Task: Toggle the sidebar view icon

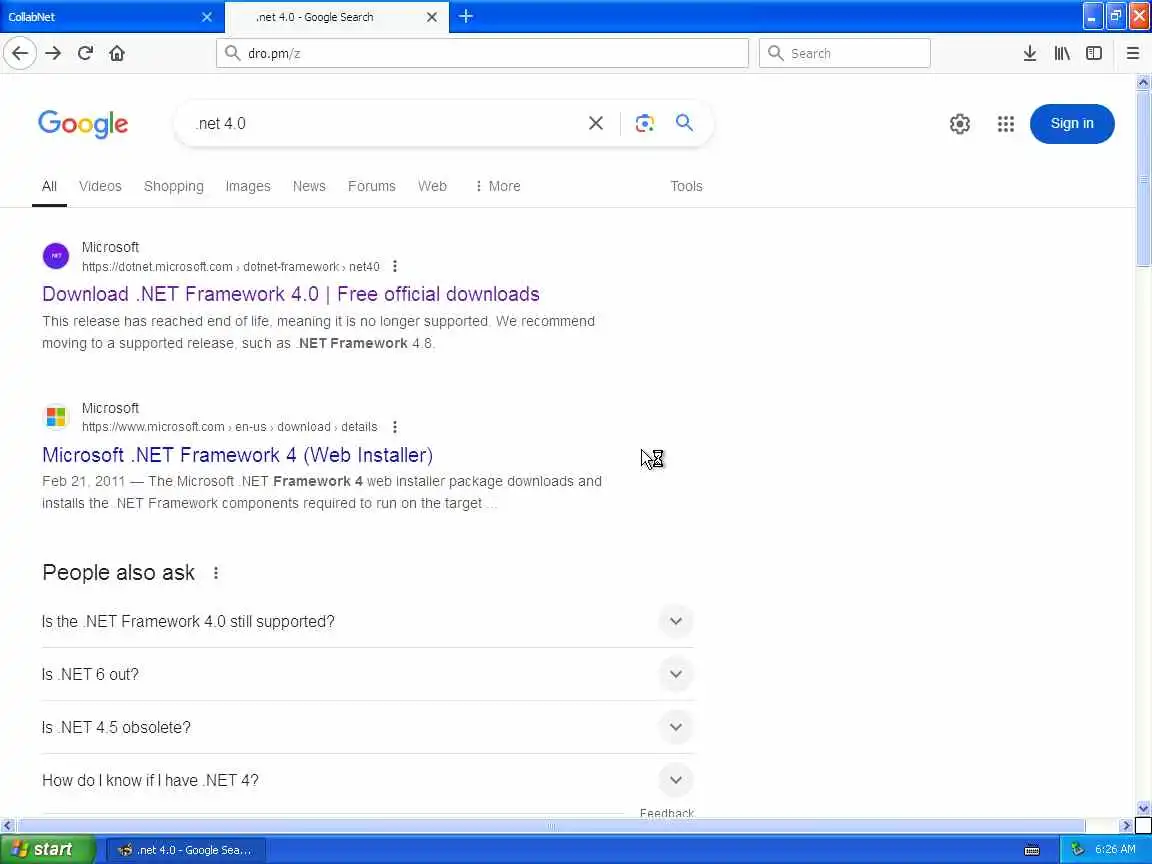Action: pos(1093,53)
